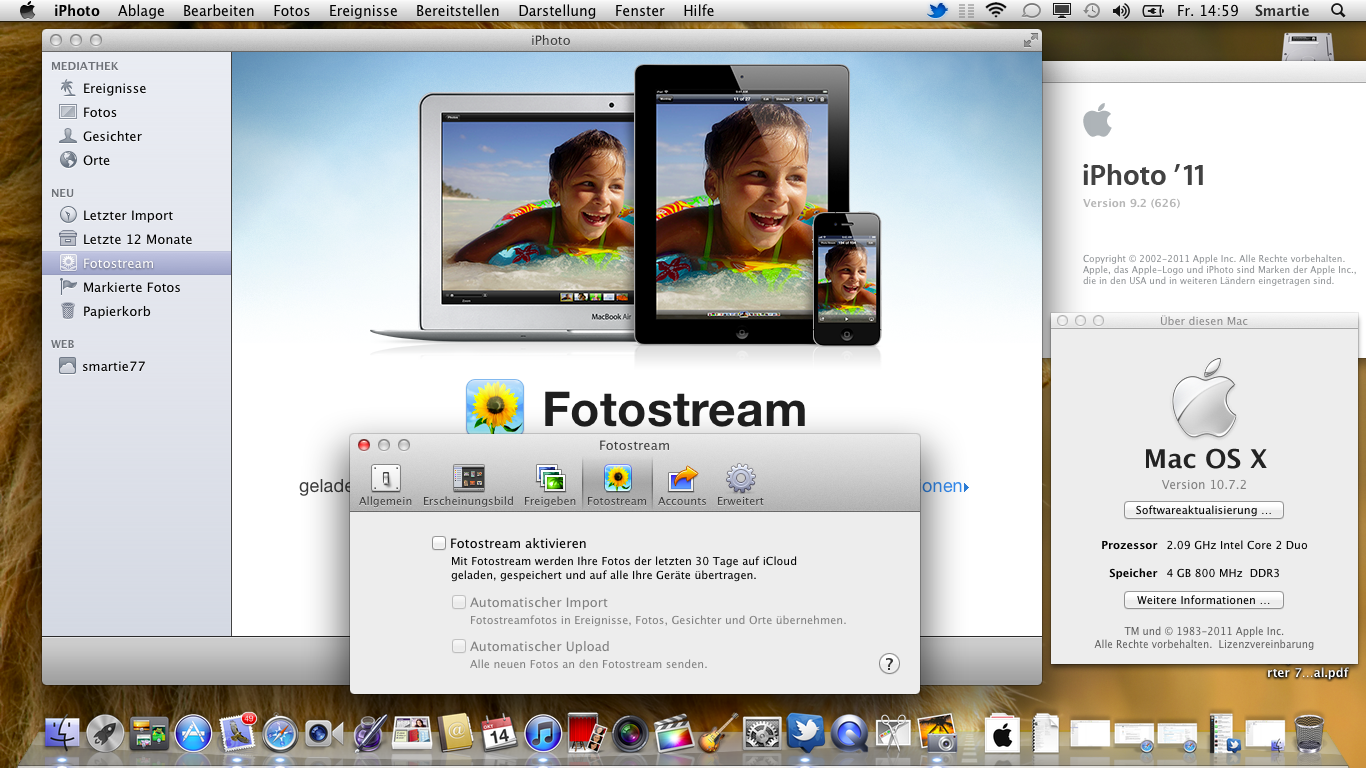Open the Accounts preferences pane
The width and height of the screenshot is (1366, 768).
(x=682, y=485)
